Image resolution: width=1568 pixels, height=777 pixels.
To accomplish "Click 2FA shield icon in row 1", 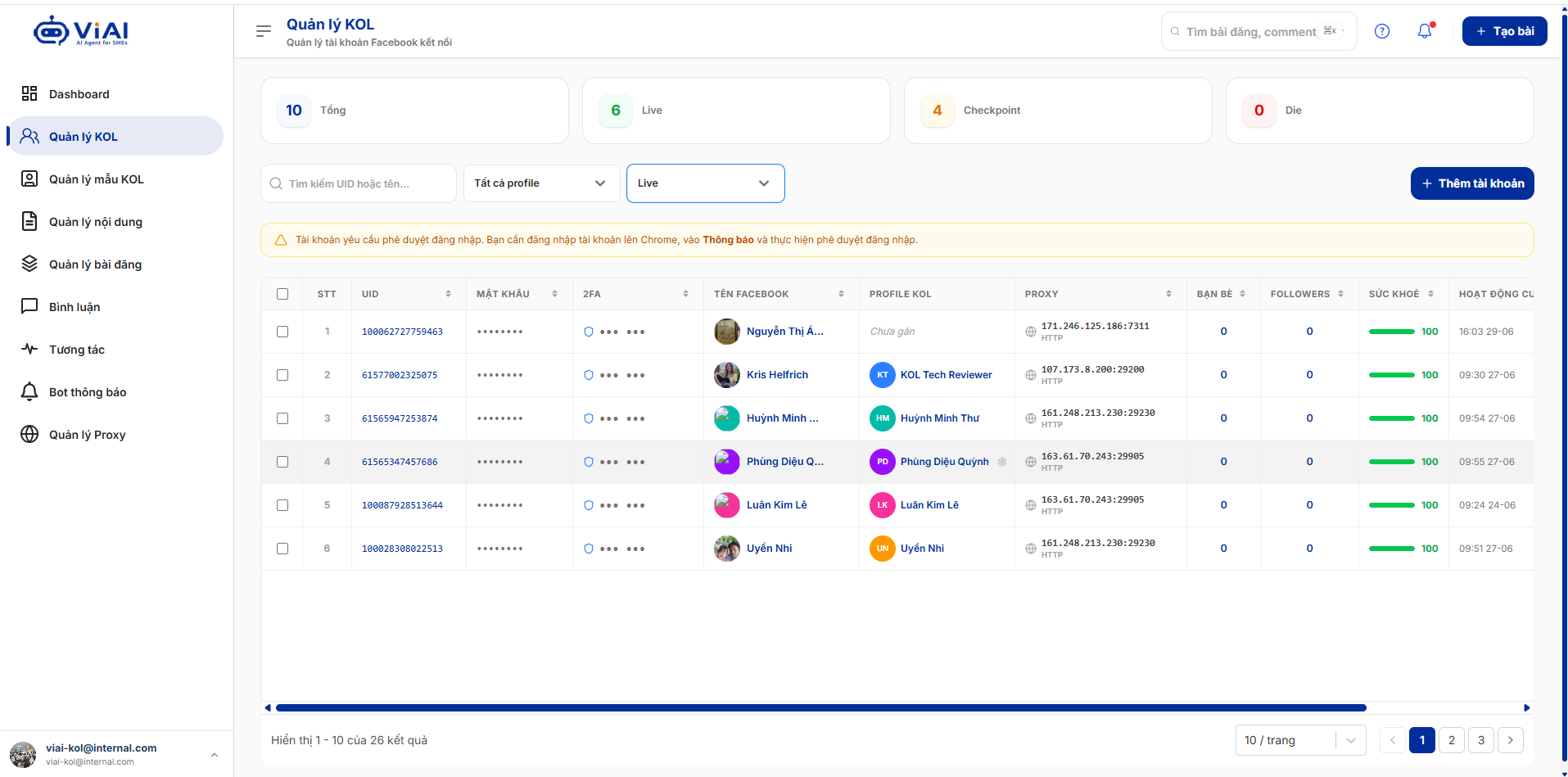I will pos(588,332).
